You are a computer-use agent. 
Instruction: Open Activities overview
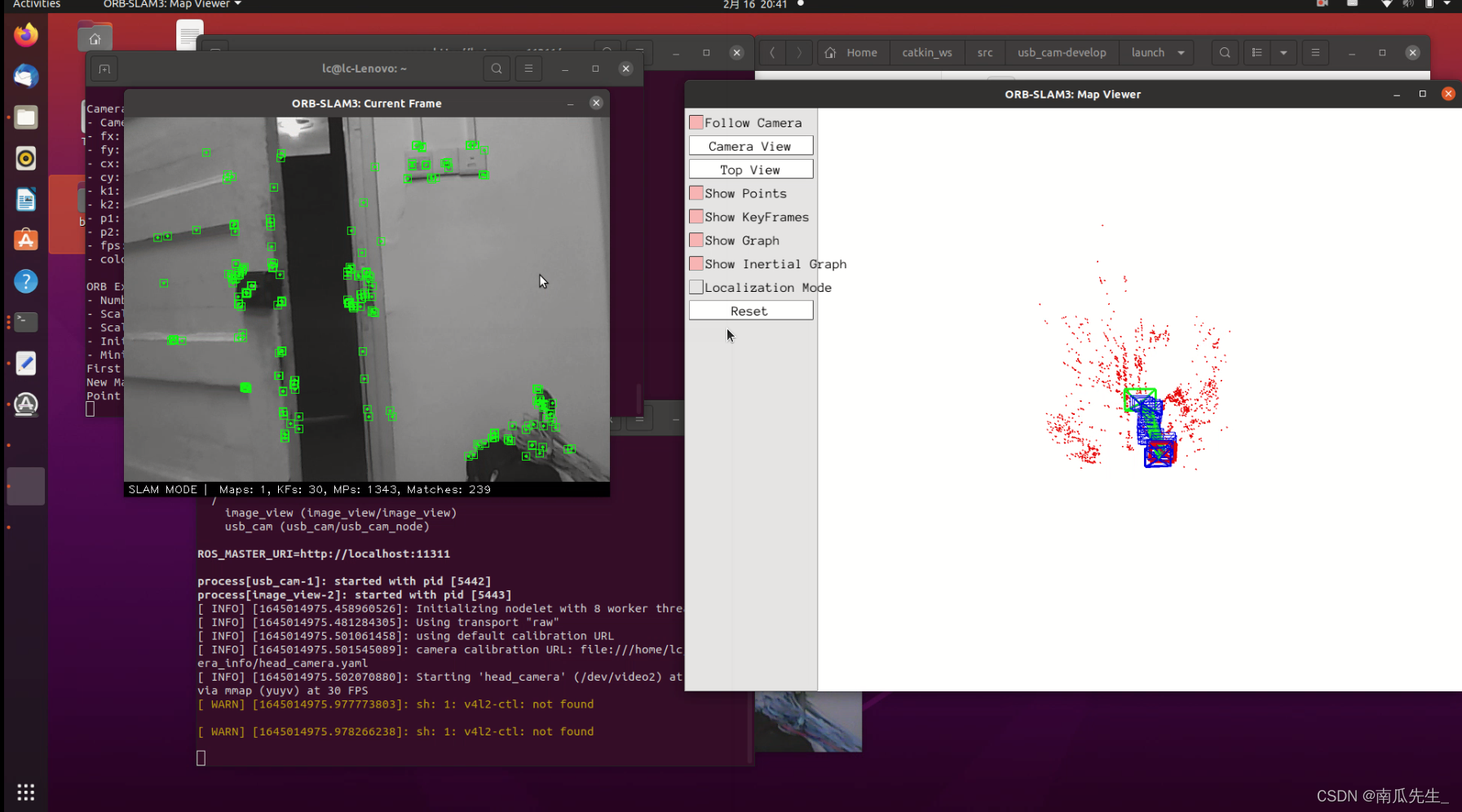37,5
